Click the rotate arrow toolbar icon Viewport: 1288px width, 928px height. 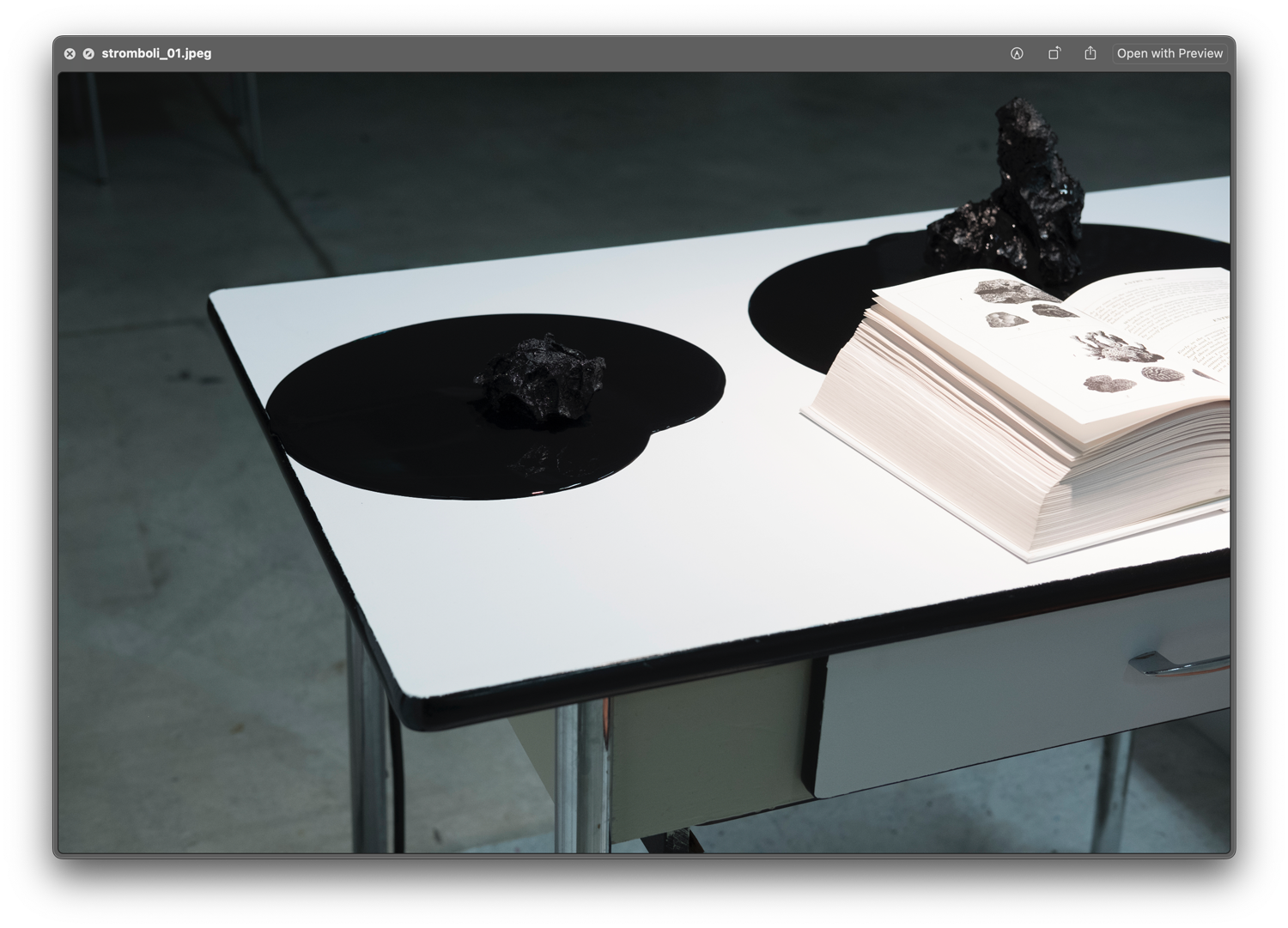1054,53
